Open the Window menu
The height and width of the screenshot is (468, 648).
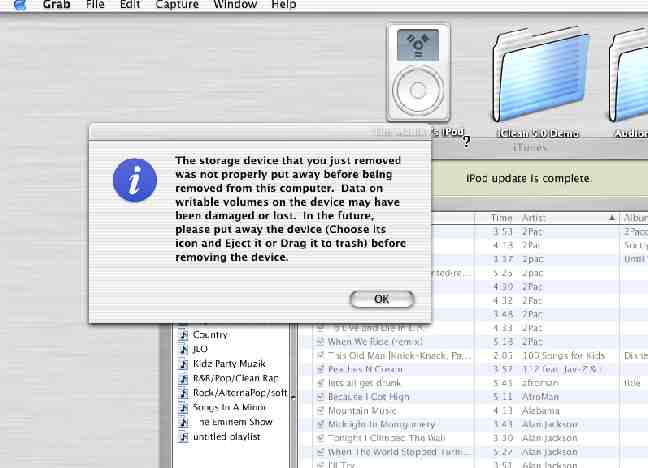[235, 5]
